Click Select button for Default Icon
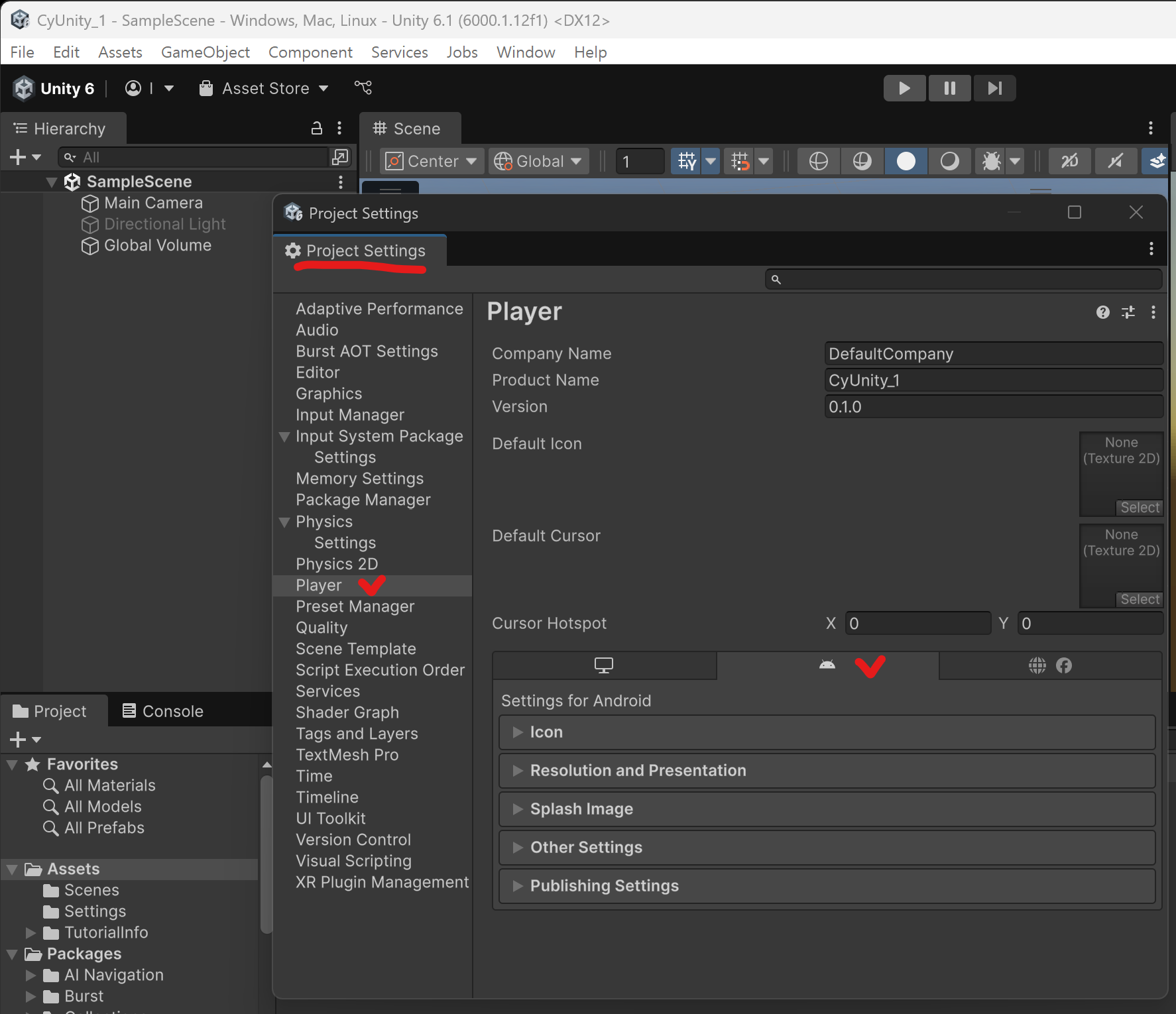The image size is (1176, 1014). coord(1140,507)
